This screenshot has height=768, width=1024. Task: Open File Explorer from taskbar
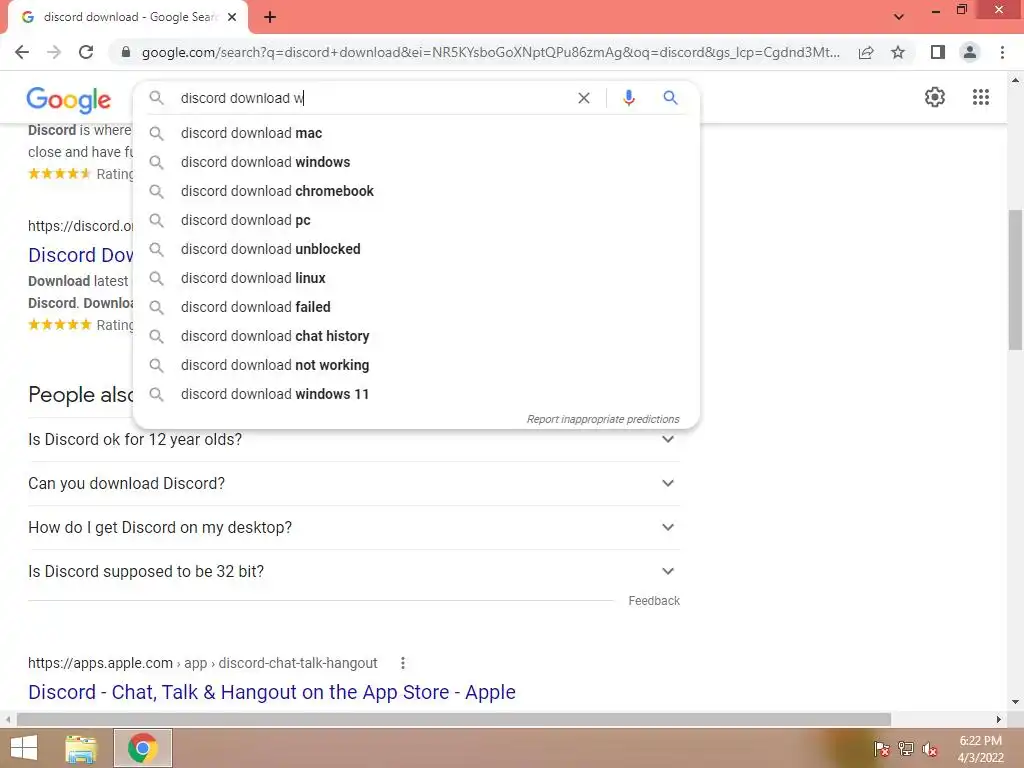(81, 748)
